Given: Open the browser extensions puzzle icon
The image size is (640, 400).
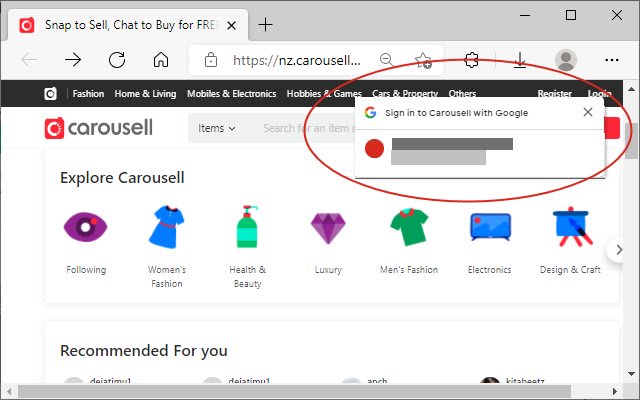Looking at the screenshot, I should click(x=471, y=60).
